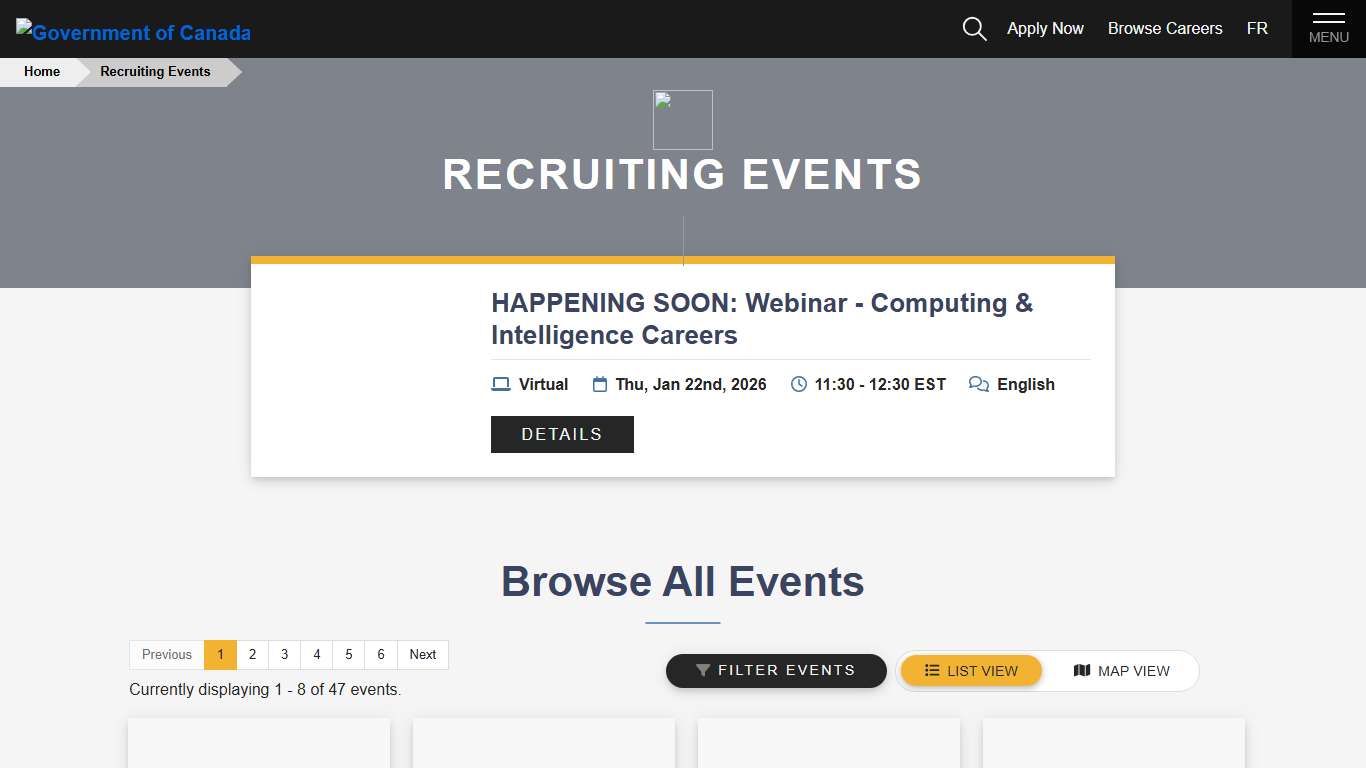
Task: Switch to List View mode
Action: click(970, 670)
